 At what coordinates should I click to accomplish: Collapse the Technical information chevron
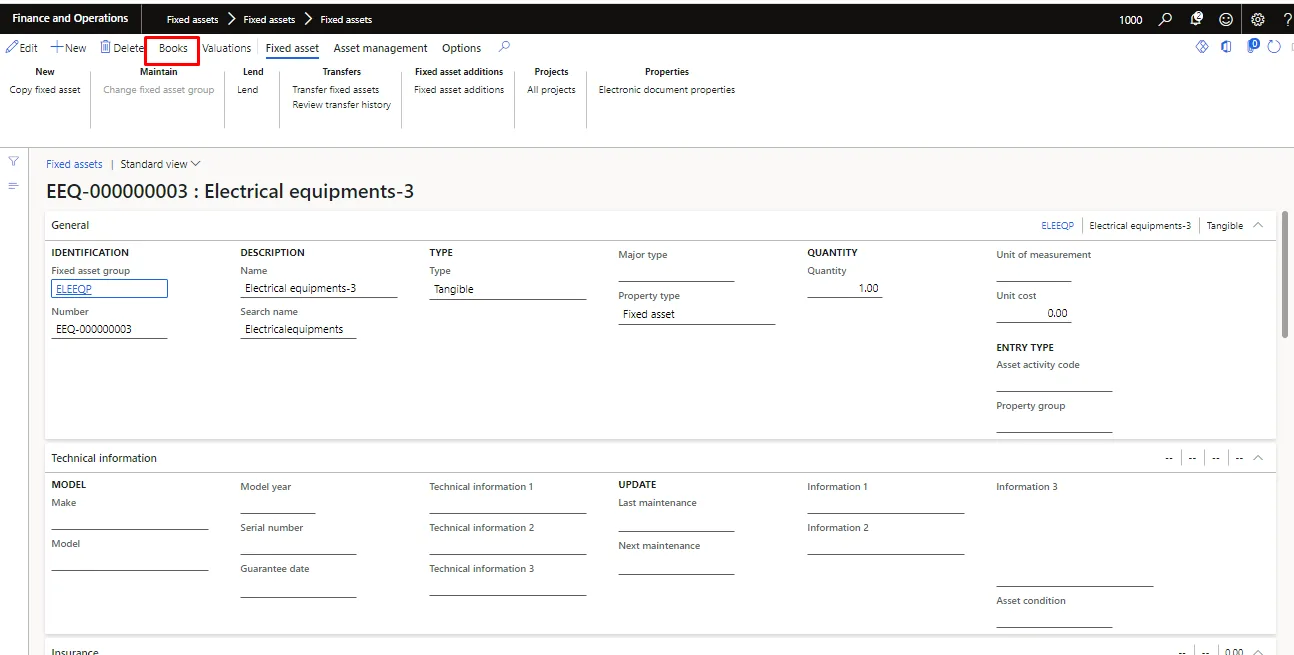[x=1258, y=457]
